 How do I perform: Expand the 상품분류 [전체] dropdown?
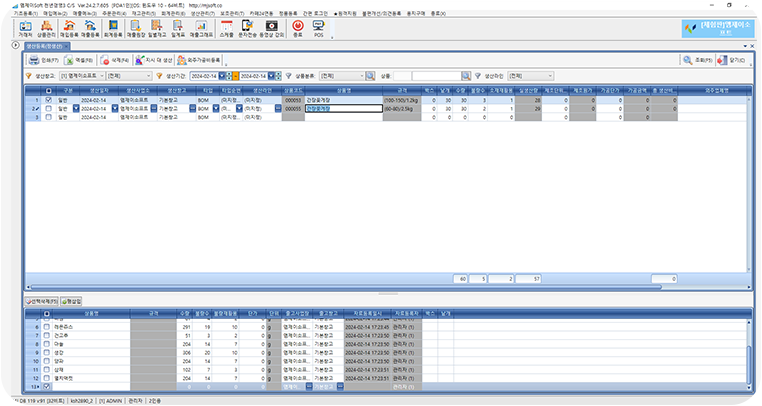(362, 76)
